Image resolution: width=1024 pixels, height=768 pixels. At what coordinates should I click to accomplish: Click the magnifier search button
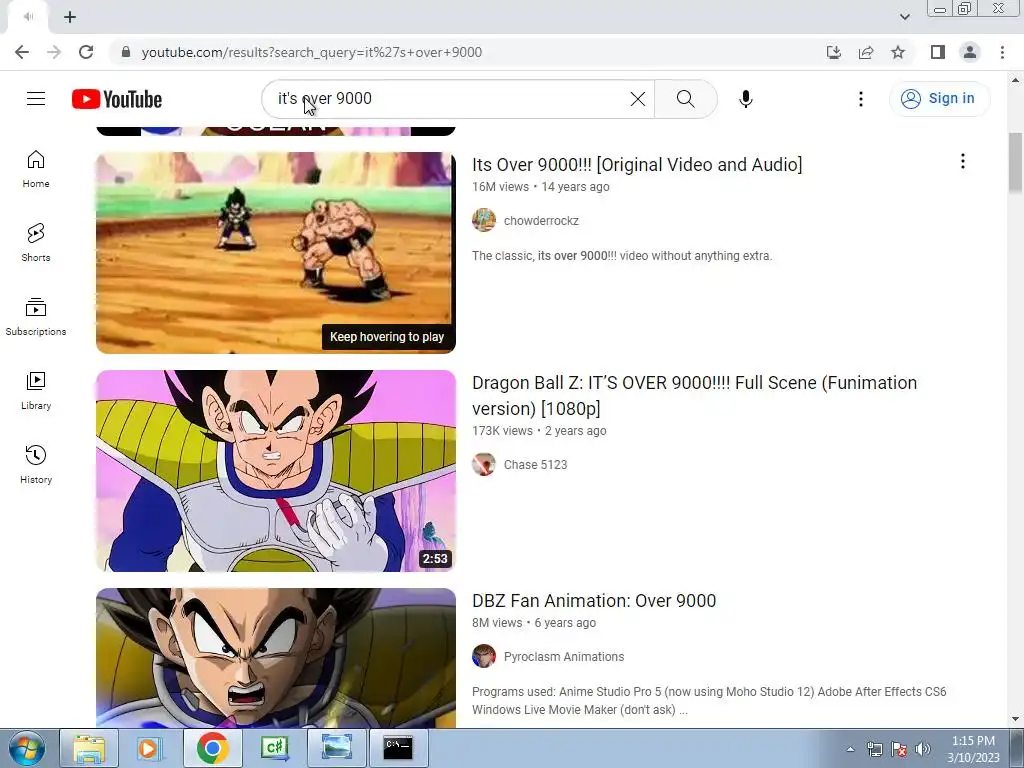click(x=685, y=99)
